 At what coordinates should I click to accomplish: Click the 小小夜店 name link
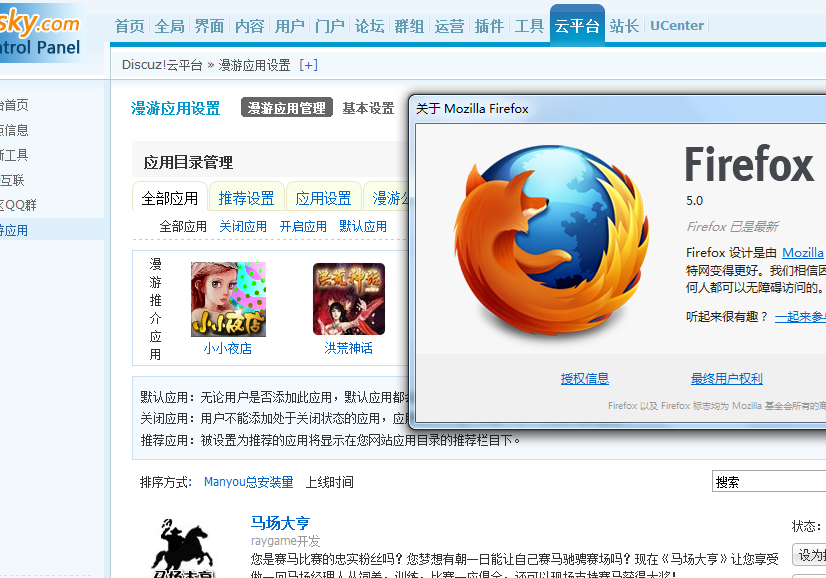point(228,348)
